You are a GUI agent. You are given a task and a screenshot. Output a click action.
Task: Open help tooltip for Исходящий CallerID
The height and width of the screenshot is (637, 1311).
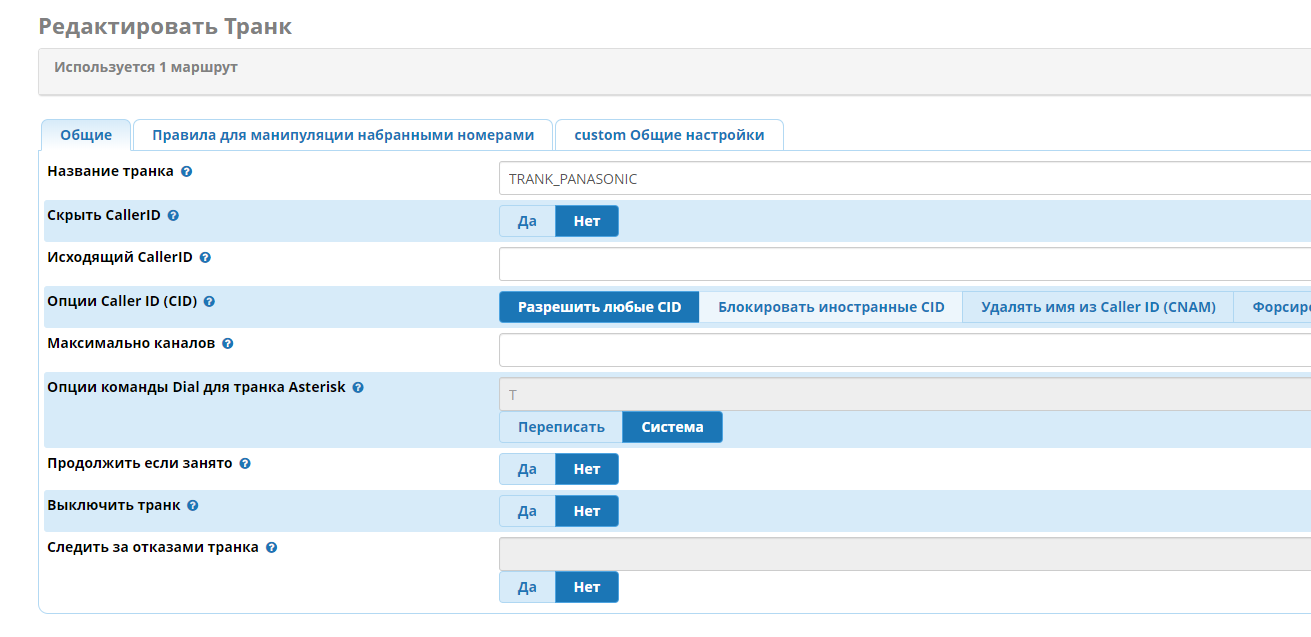click(x=205, y=258)
